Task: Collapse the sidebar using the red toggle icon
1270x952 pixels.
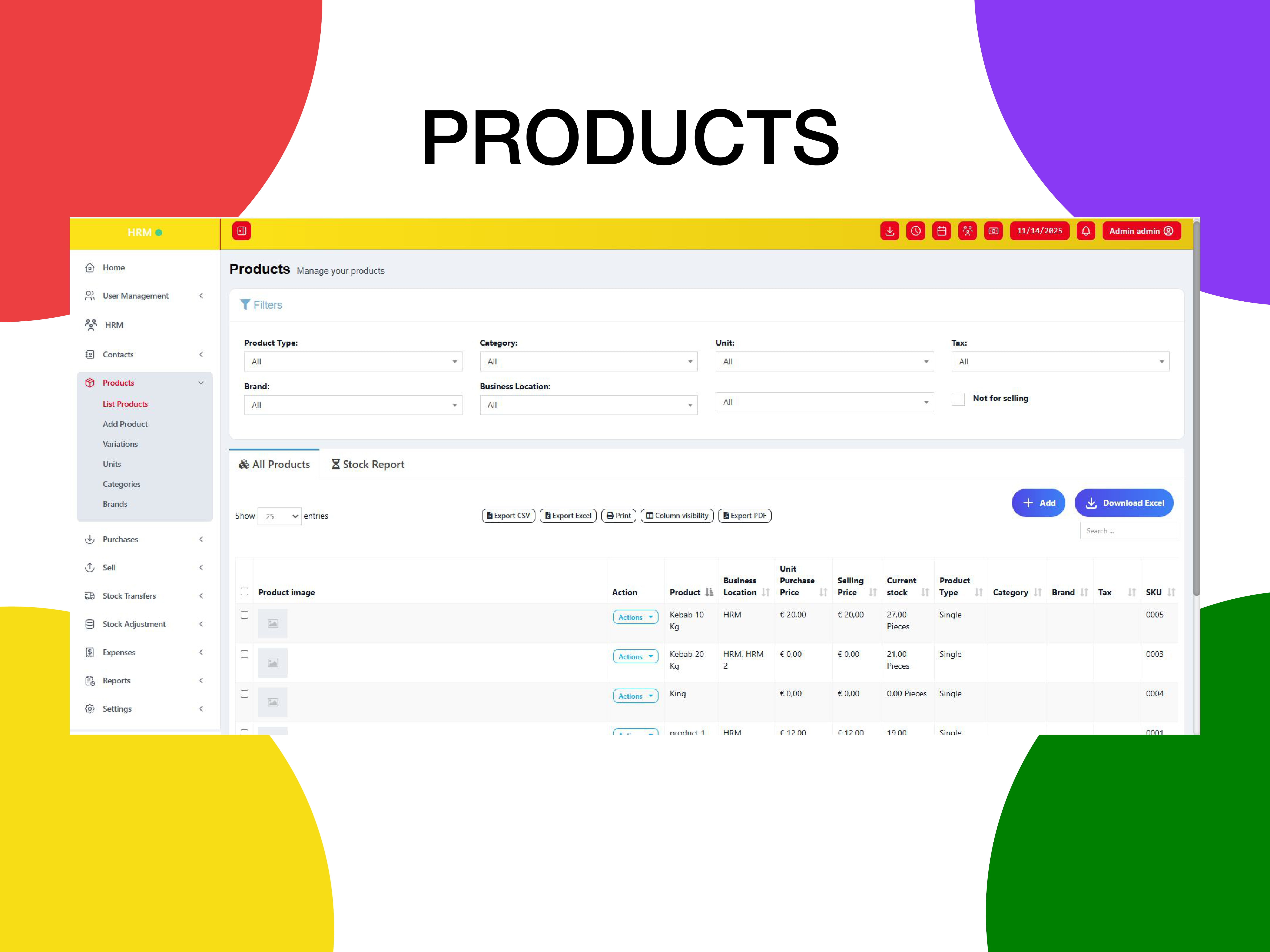Action: pyautogui.click(x=241, y=231)
